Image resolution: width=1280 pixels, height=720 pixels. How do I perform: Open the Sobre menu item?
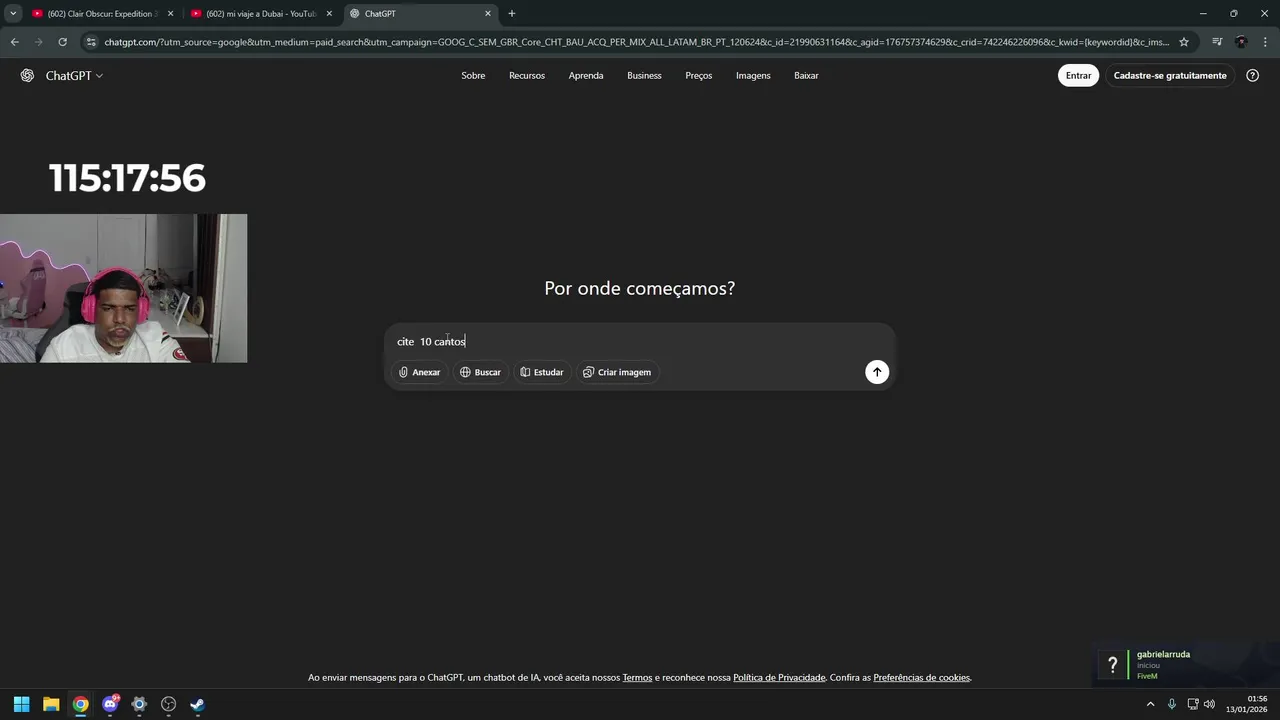473,76
